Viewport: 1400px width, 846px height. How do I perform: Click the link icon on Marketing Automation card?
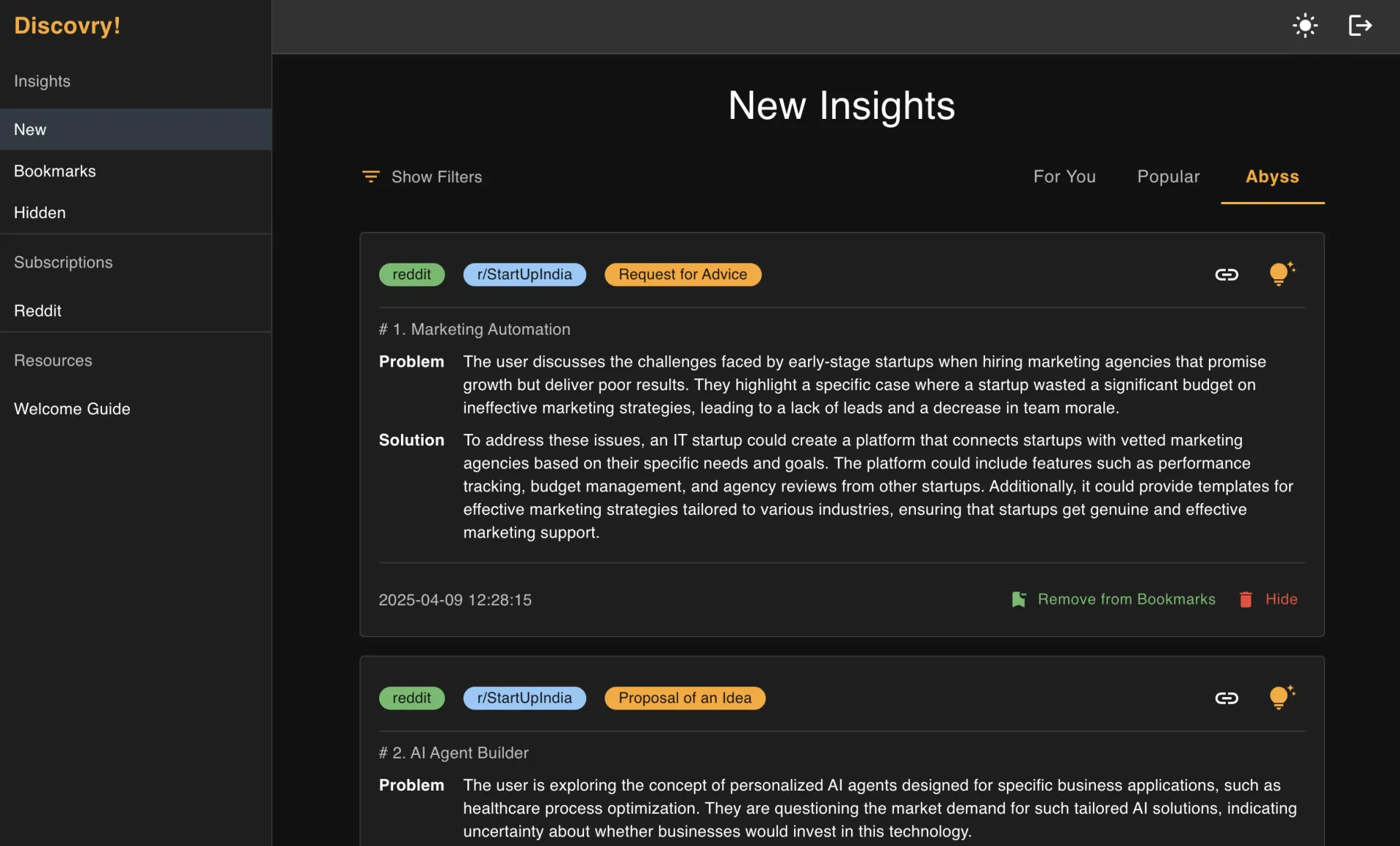click(1226, 275)
